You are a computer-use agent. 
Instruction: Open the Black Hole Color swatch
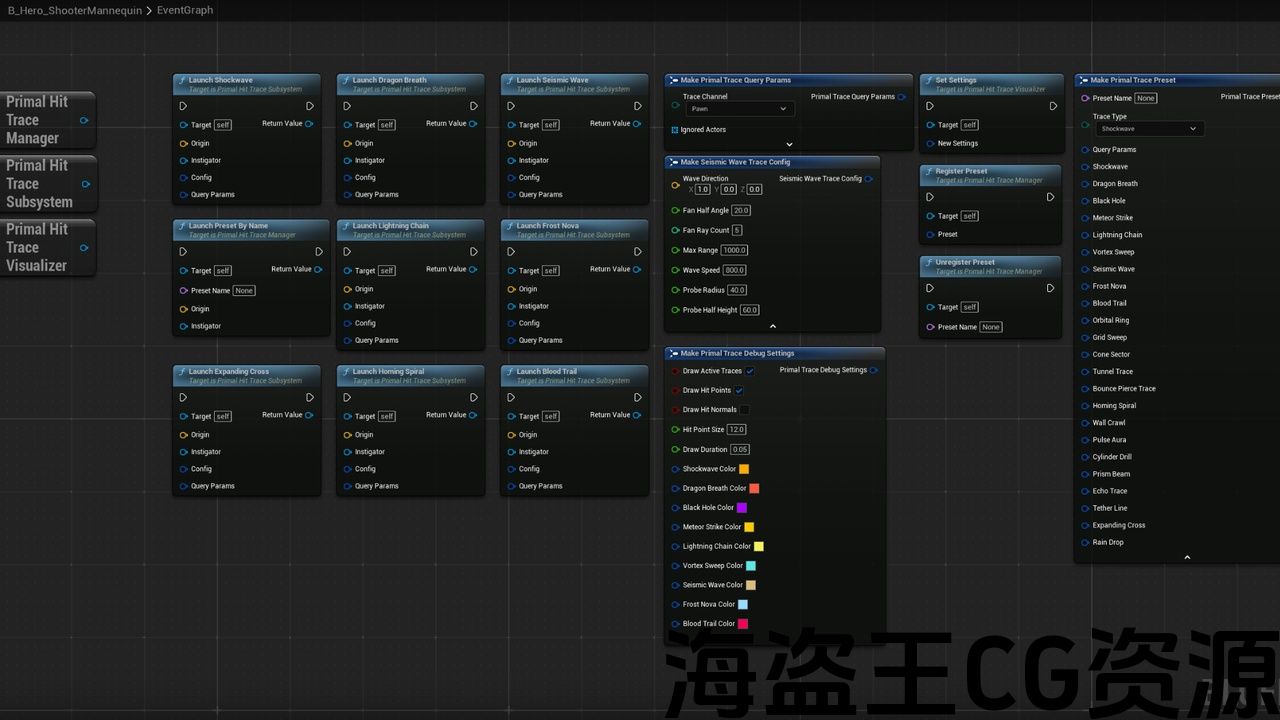click(x=742, y=508)
